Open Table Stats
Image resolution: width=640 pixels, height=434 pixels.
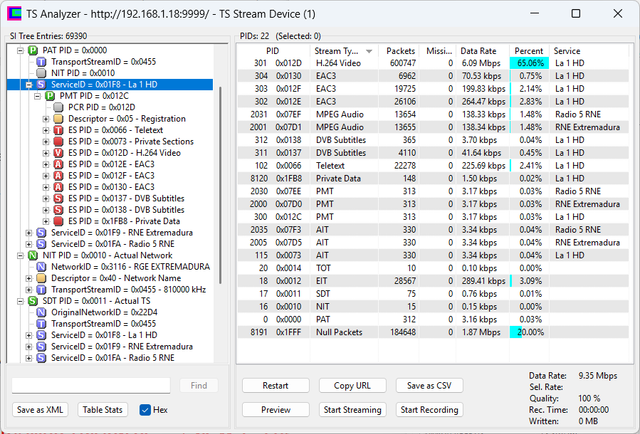click(x=102, y=410)
